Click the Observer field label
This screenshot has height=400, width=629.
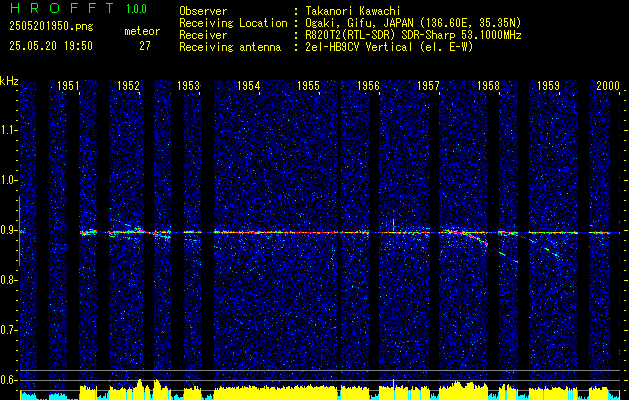[203, 11]
